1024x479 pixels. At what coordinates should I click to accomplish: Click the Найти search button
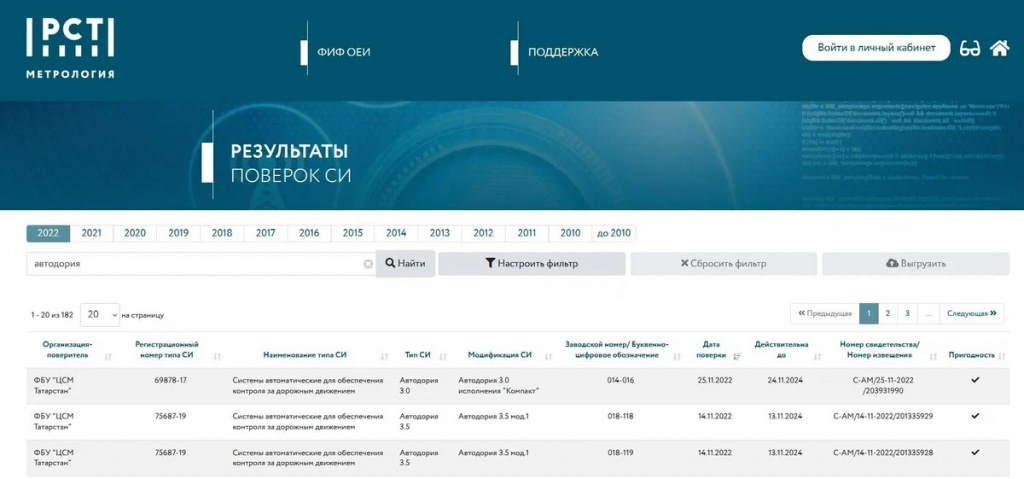(x=406, y=264)
